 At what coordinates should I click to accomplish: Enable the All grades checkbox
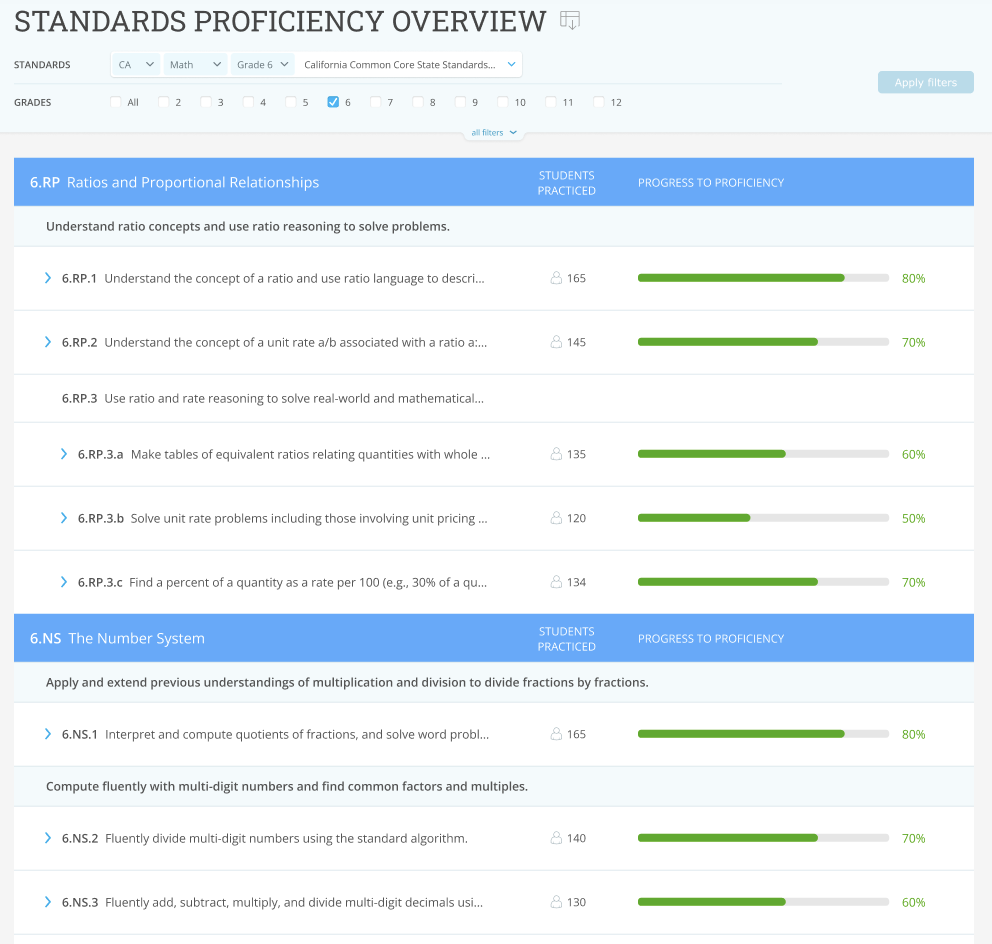click(116, 102)
